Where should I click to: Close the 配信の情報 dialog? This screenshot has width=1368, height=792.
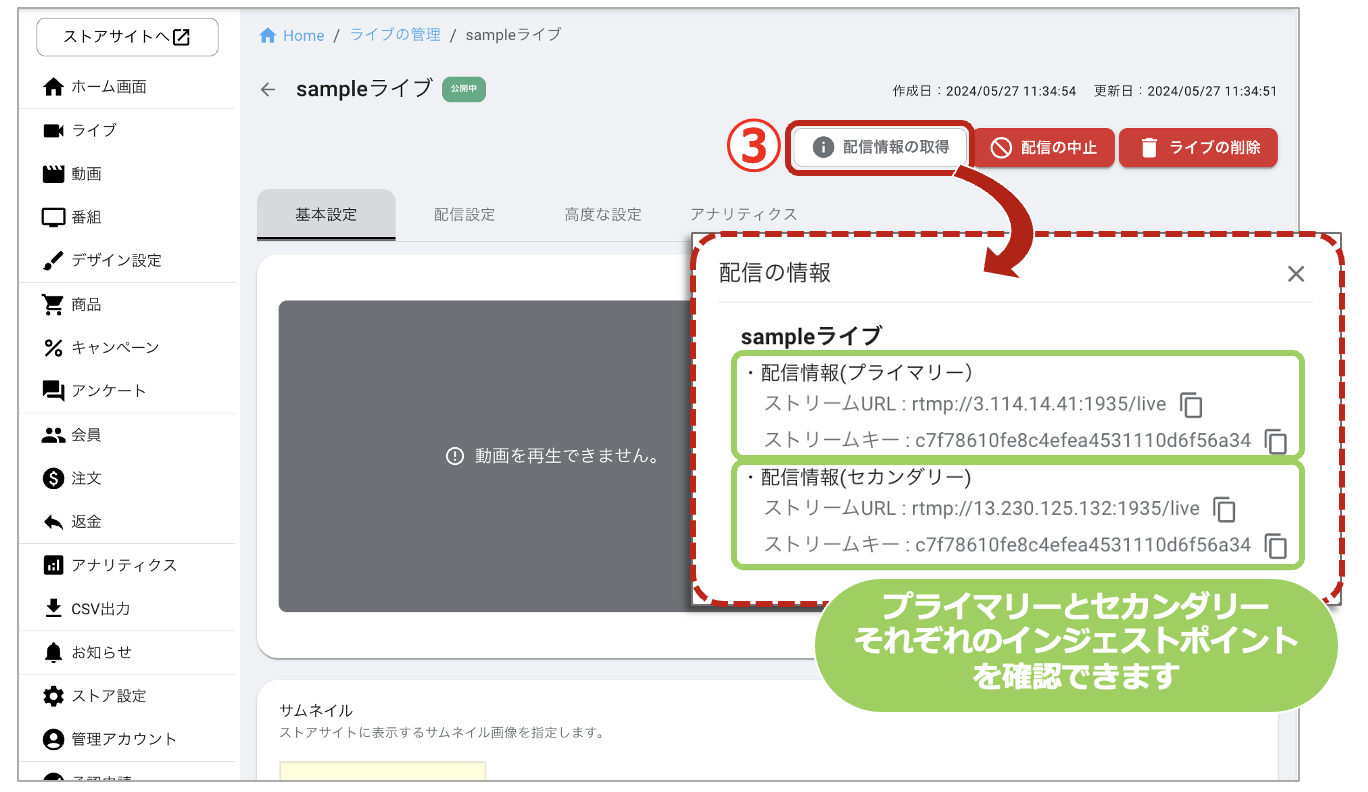tap(1296, 273)
